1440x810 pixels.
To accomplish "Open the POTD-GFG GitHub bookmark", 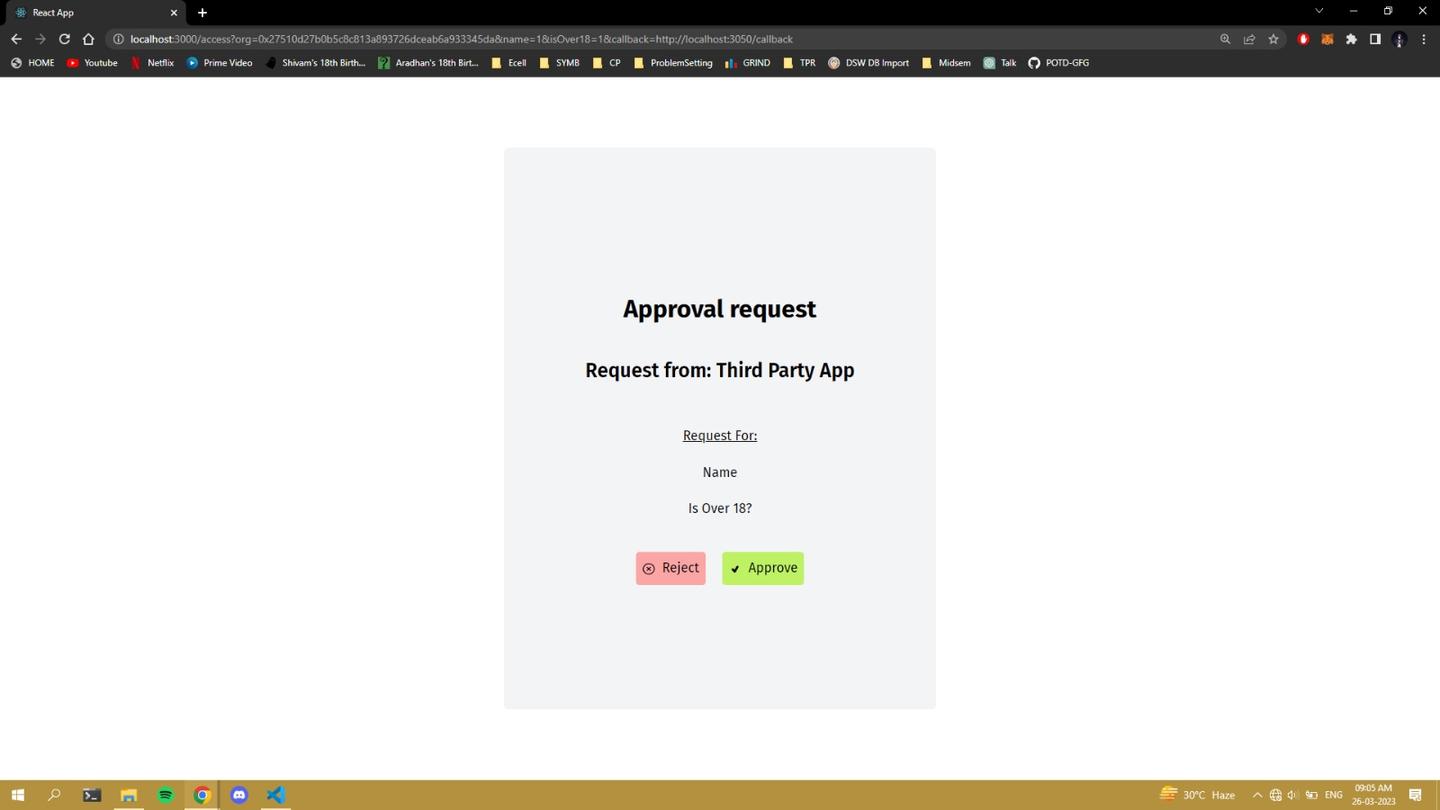I will 1058,62.
